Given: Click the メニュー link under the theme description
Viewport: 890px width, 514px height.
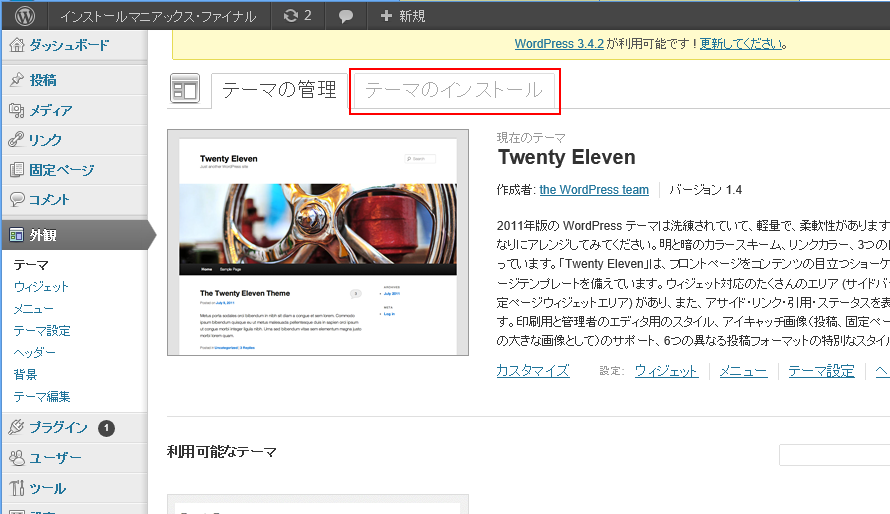Looking at the screenshot, I should tap(743, 371).
